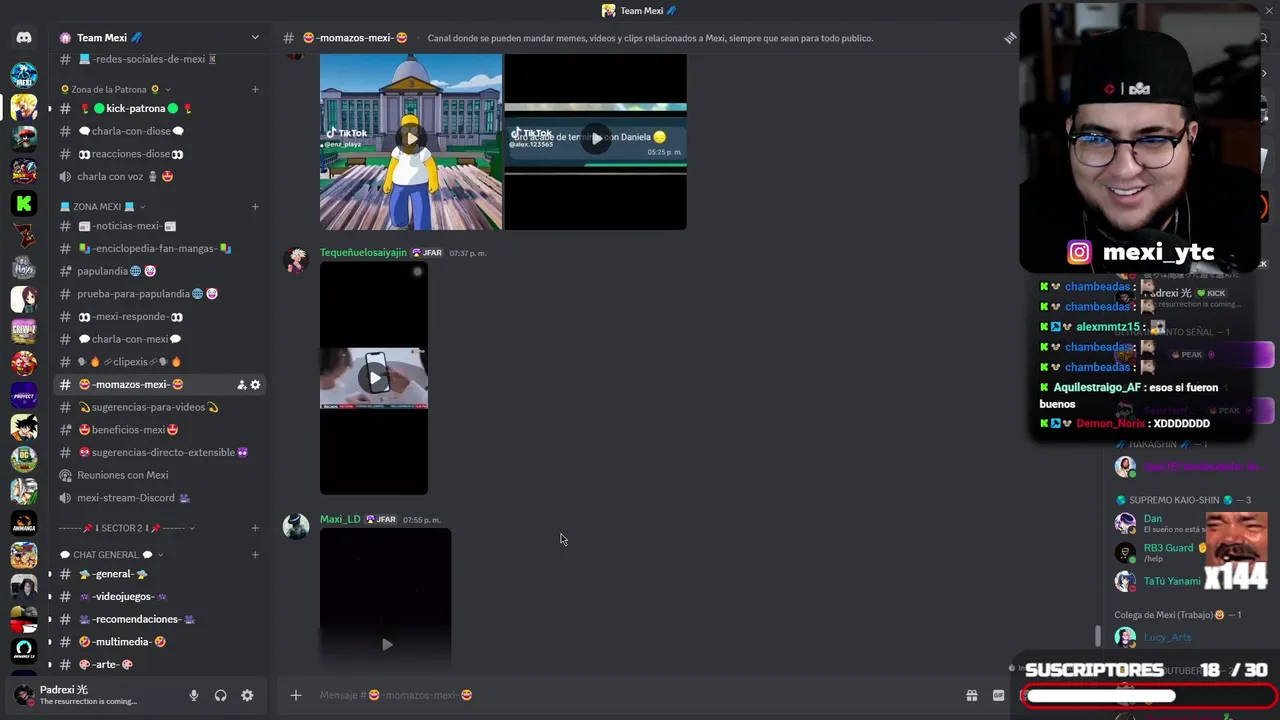This screenshot has width=1280, height=720.
Task: Open Reuniones con Mexi stage channel
Action: click(158, 475)
